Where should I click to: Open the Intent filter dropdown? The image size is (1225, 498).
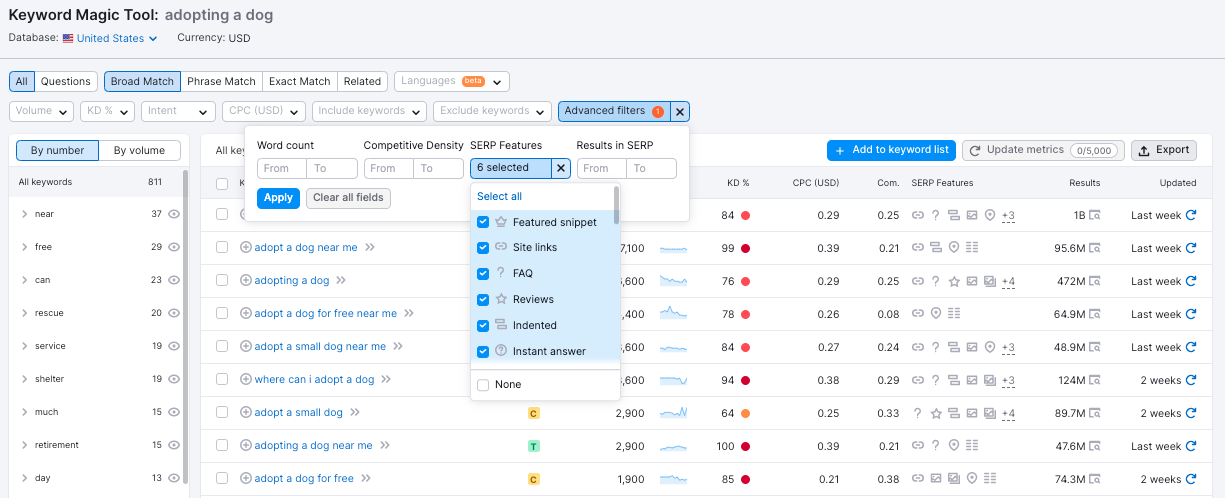coord(178,111)
